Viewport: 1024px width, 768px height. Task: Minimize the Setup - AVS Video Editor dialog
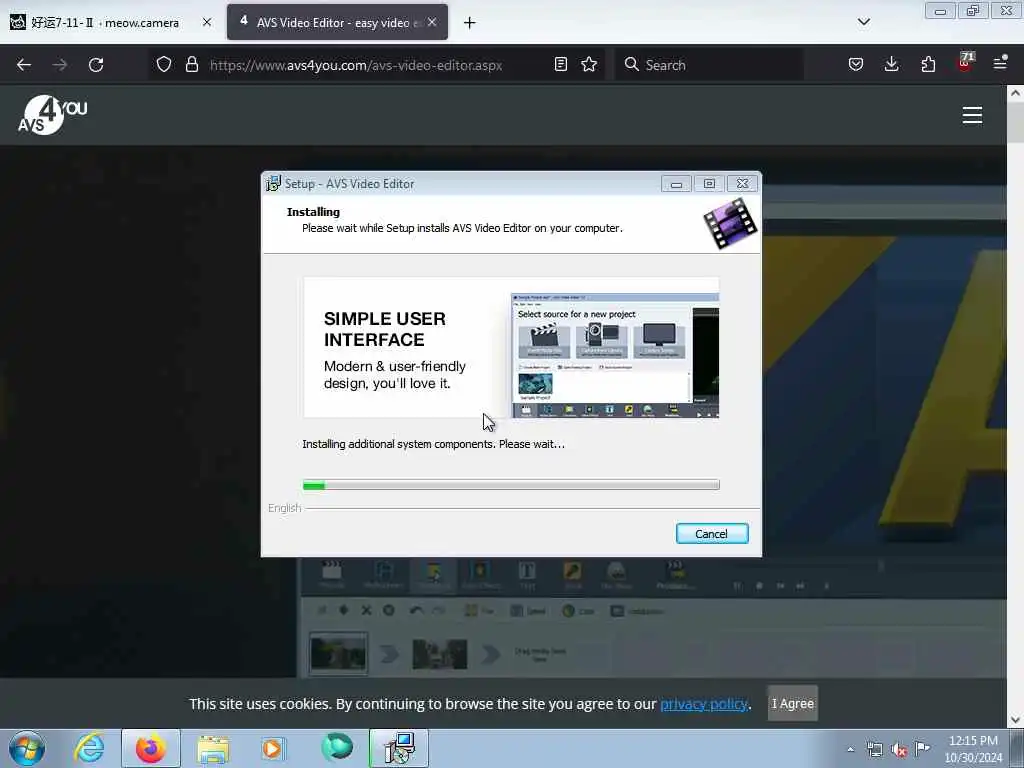[x=676, y=184]
